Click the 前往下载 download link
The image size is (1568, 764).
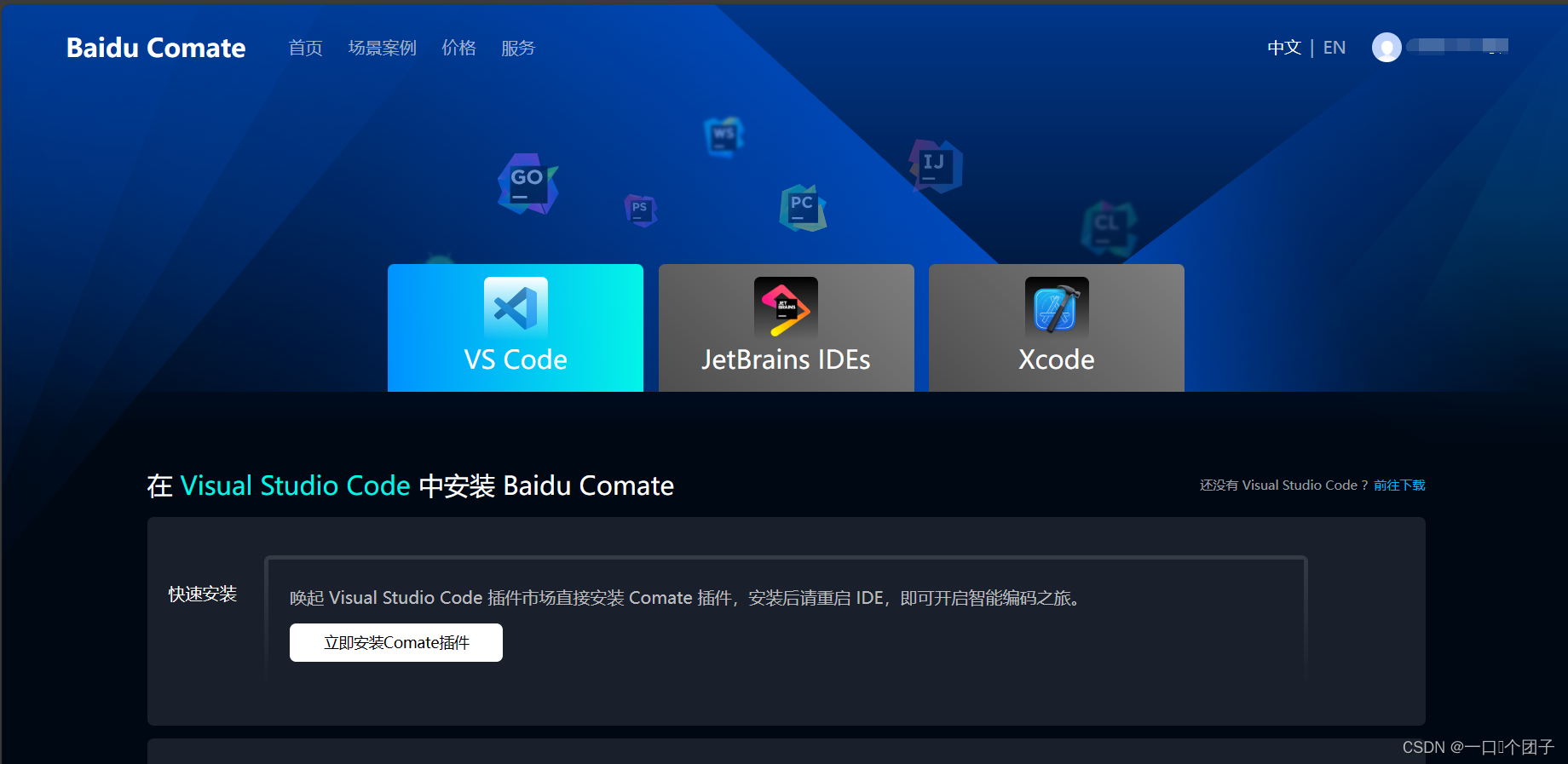pyautogui.click(x=1399, y=485)
